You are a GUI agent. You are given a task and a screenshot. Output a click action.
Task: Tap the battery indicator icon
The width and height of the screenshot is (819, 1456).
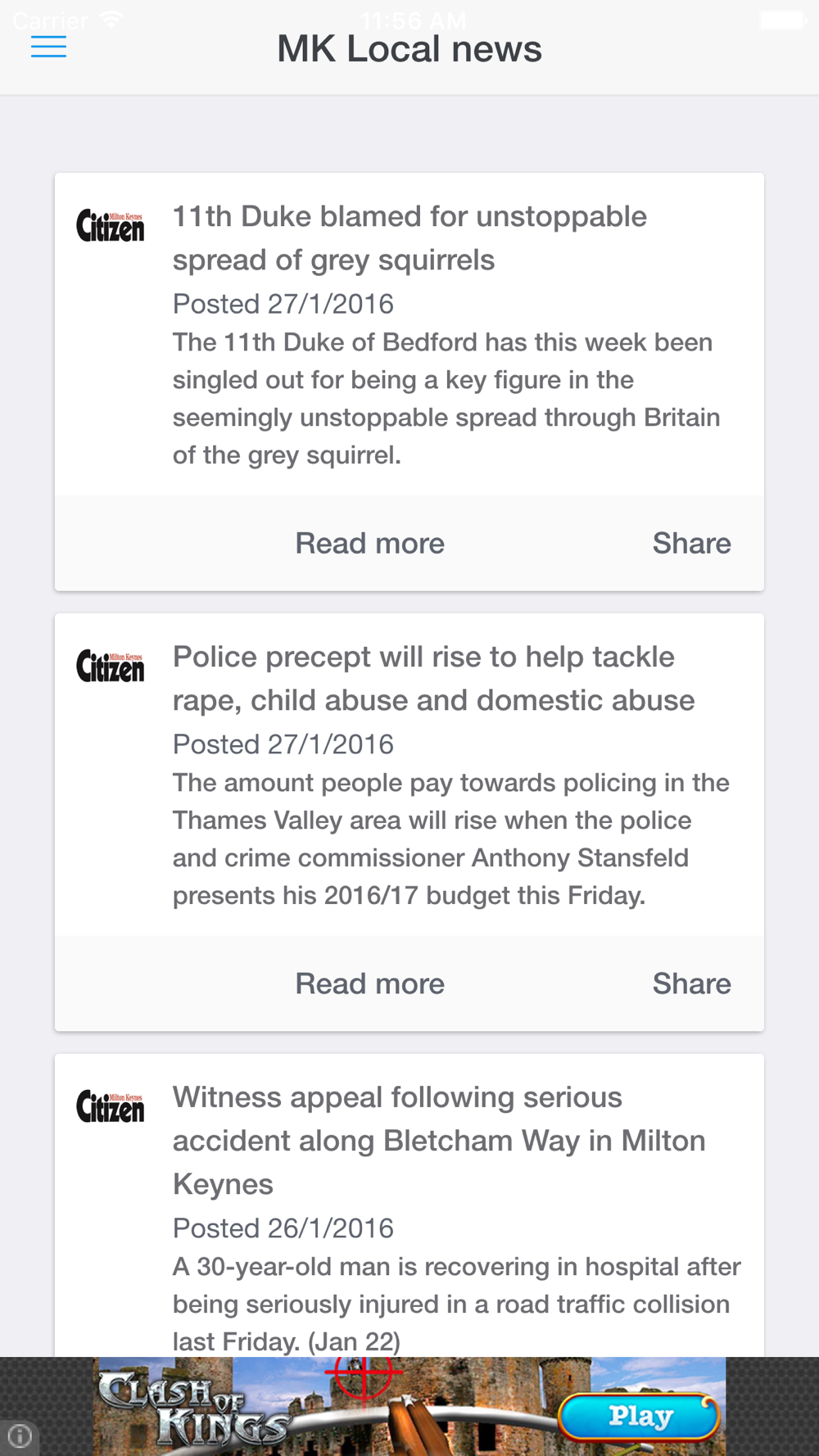[x=782, y=20]
